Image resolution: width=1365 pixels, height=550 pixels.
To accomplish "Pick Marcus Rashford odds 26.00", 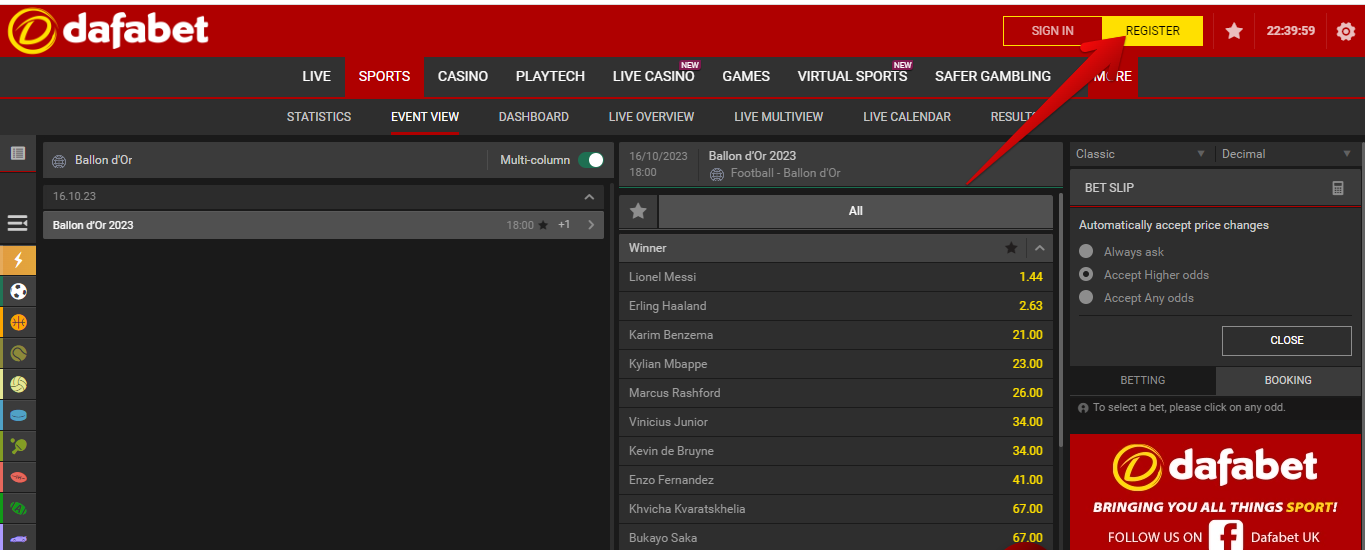I will 1027,393.
